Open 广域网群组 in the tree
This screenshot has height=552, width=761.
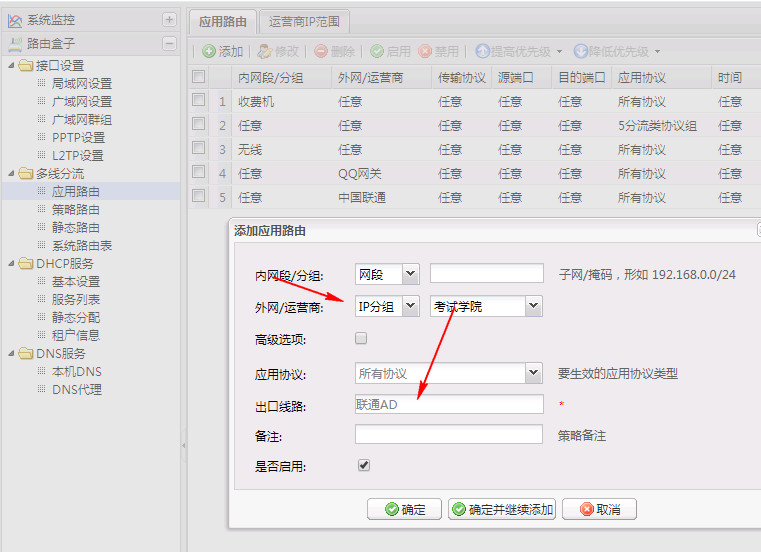[82, 119]
